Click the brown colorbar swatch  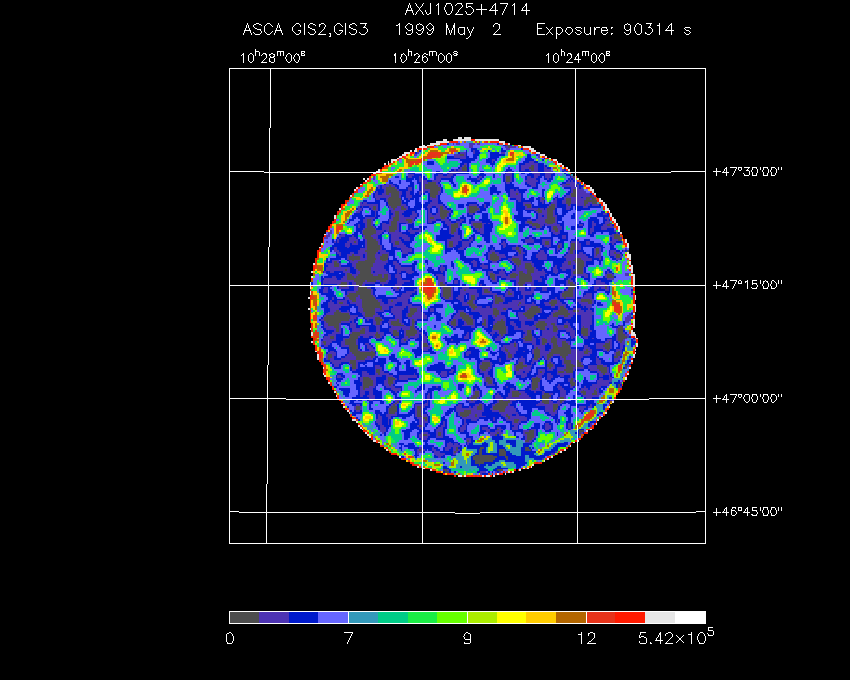pyautogui.click(x=571, y=618)
